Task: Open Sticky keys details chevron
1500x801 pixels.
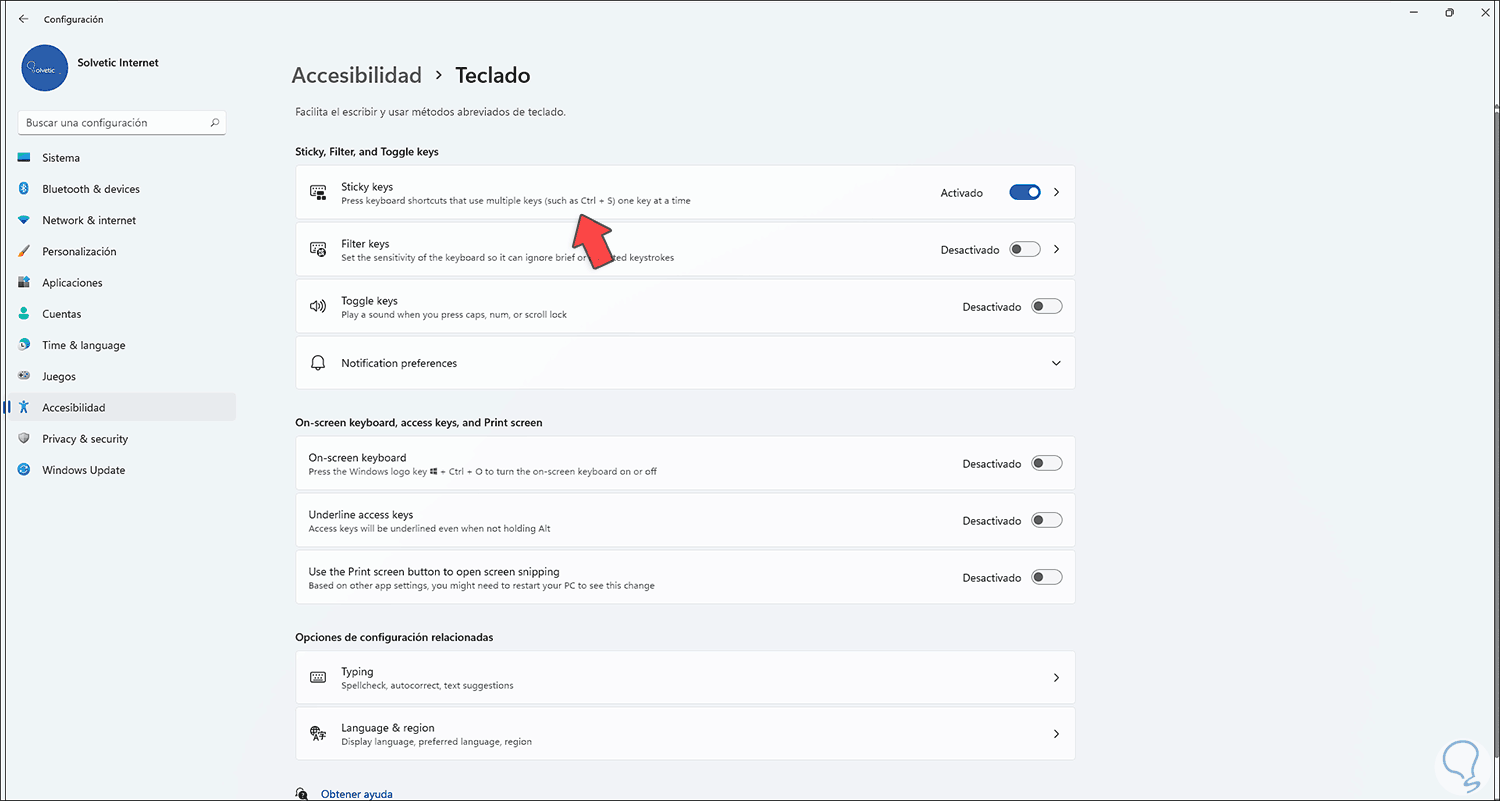Action: point(1057,193)
